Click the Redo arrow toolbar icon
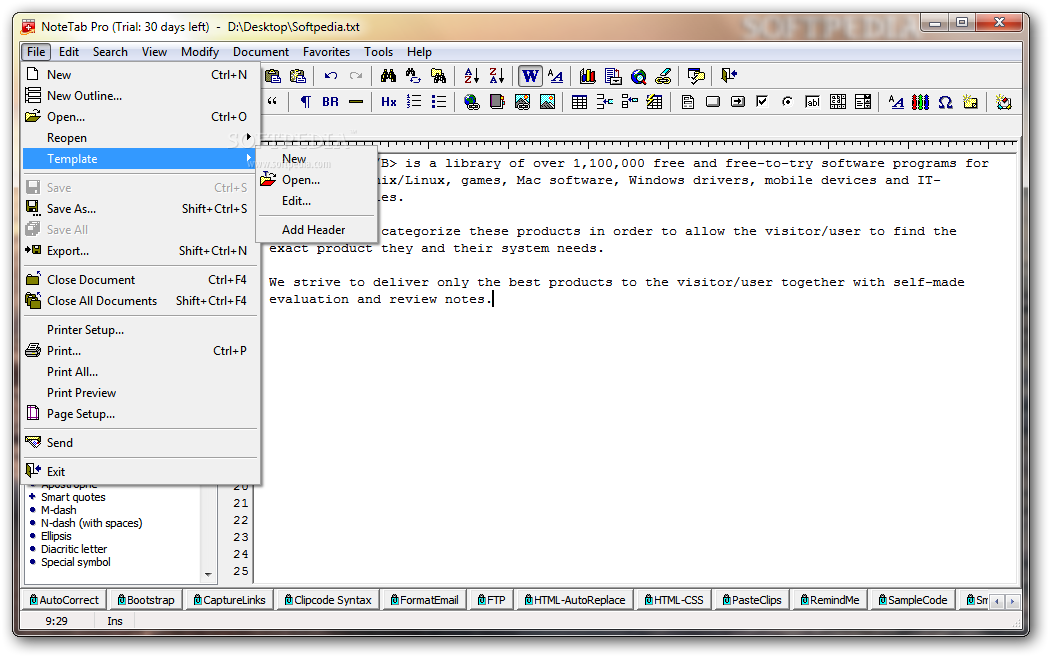 [356, 76]
